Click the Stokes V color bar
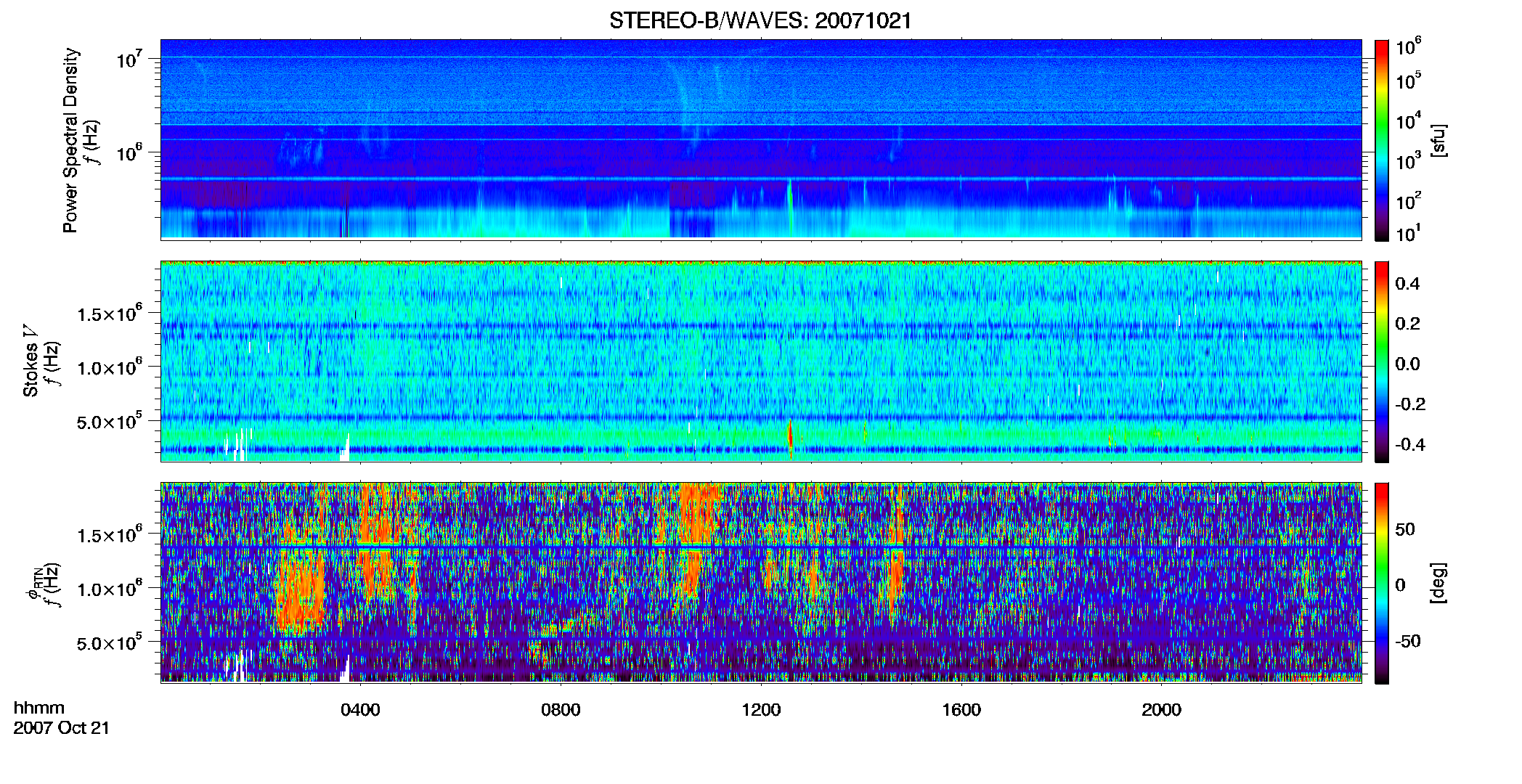The image size is (1522, 784). (1382, 362)
